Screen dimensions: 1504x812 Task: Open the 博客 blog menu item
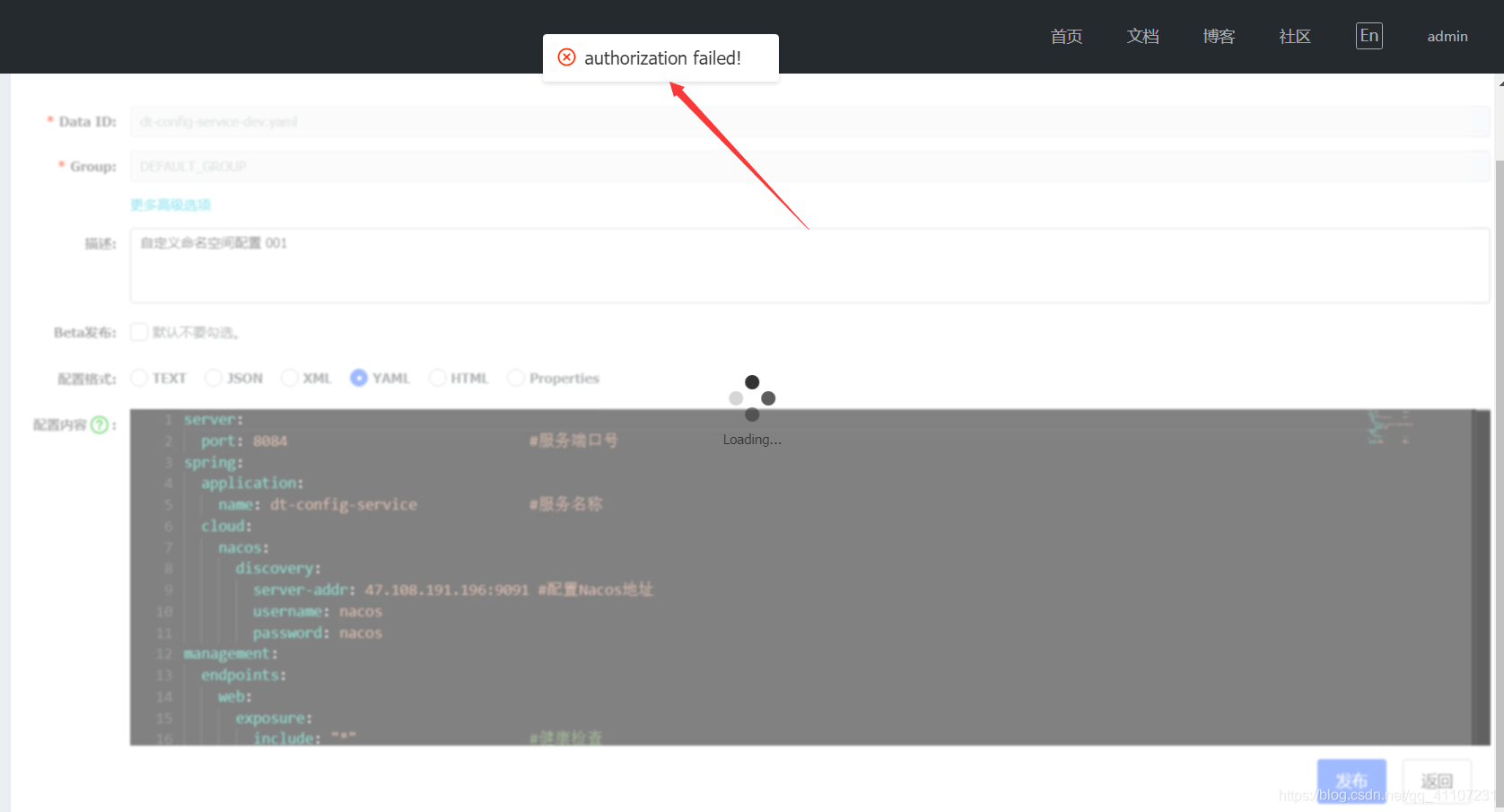[x=1219, y=36]
